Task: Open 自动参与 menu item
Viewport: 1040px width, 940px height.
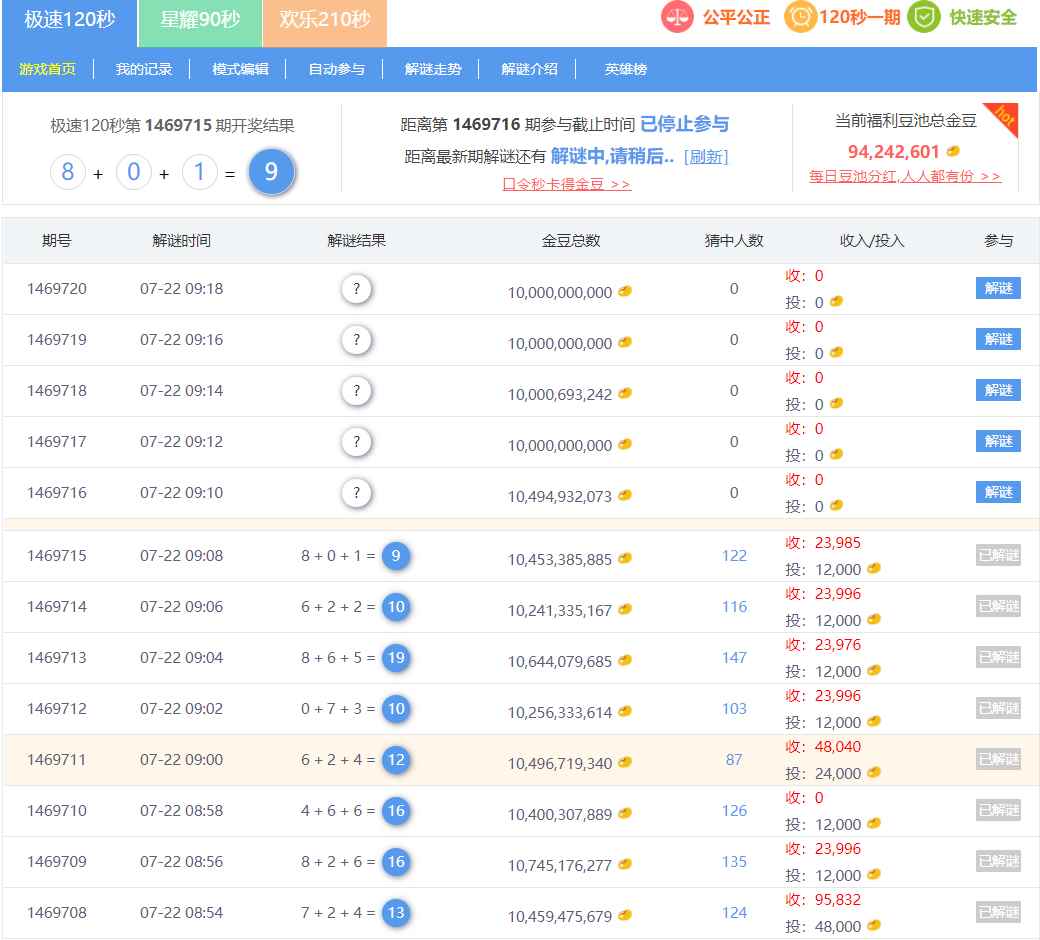Action: click(x=336, y=69)
